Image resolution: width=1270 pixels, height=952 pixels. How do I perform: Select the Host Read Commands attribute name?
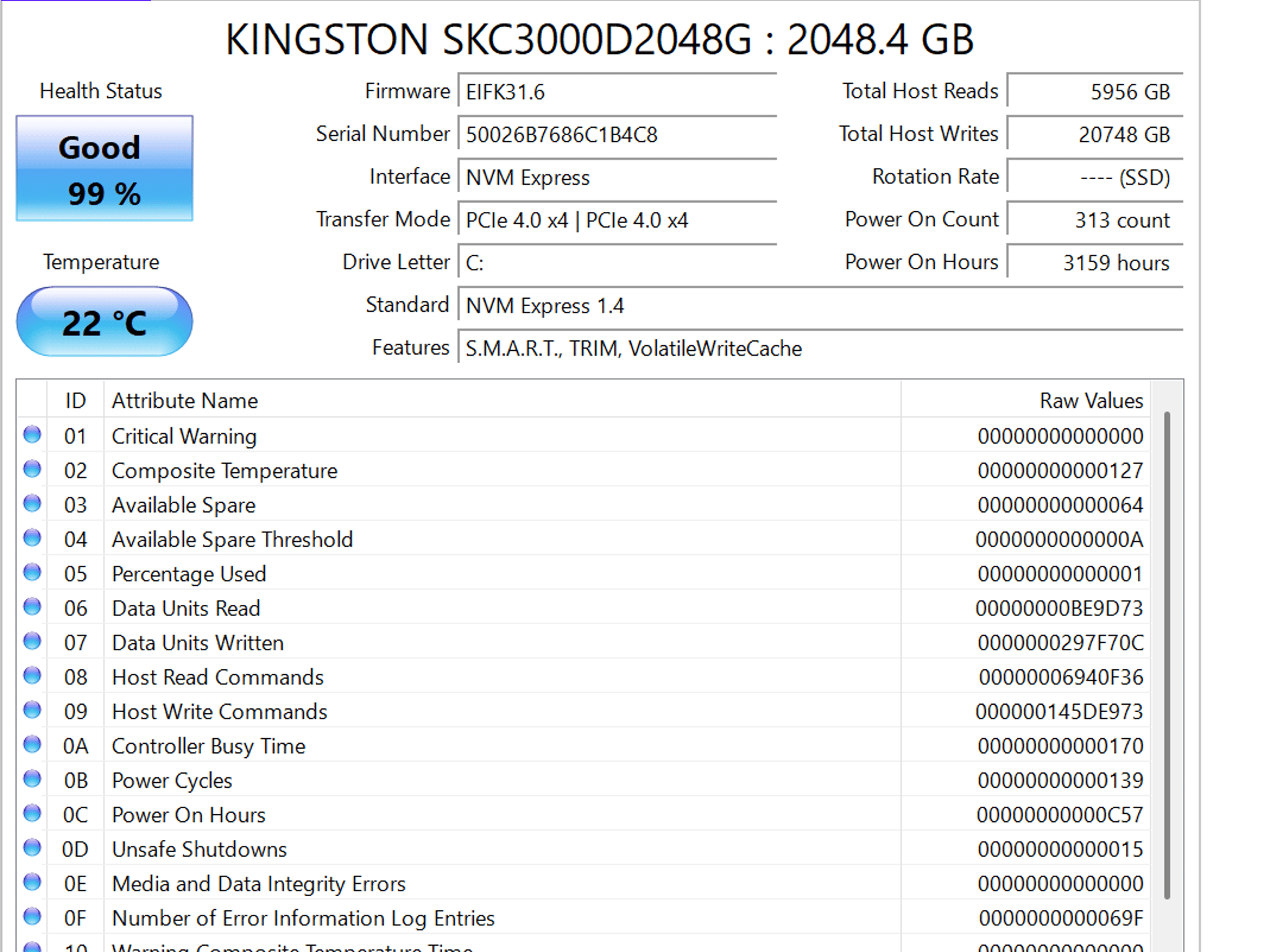[x=218, y=677]
